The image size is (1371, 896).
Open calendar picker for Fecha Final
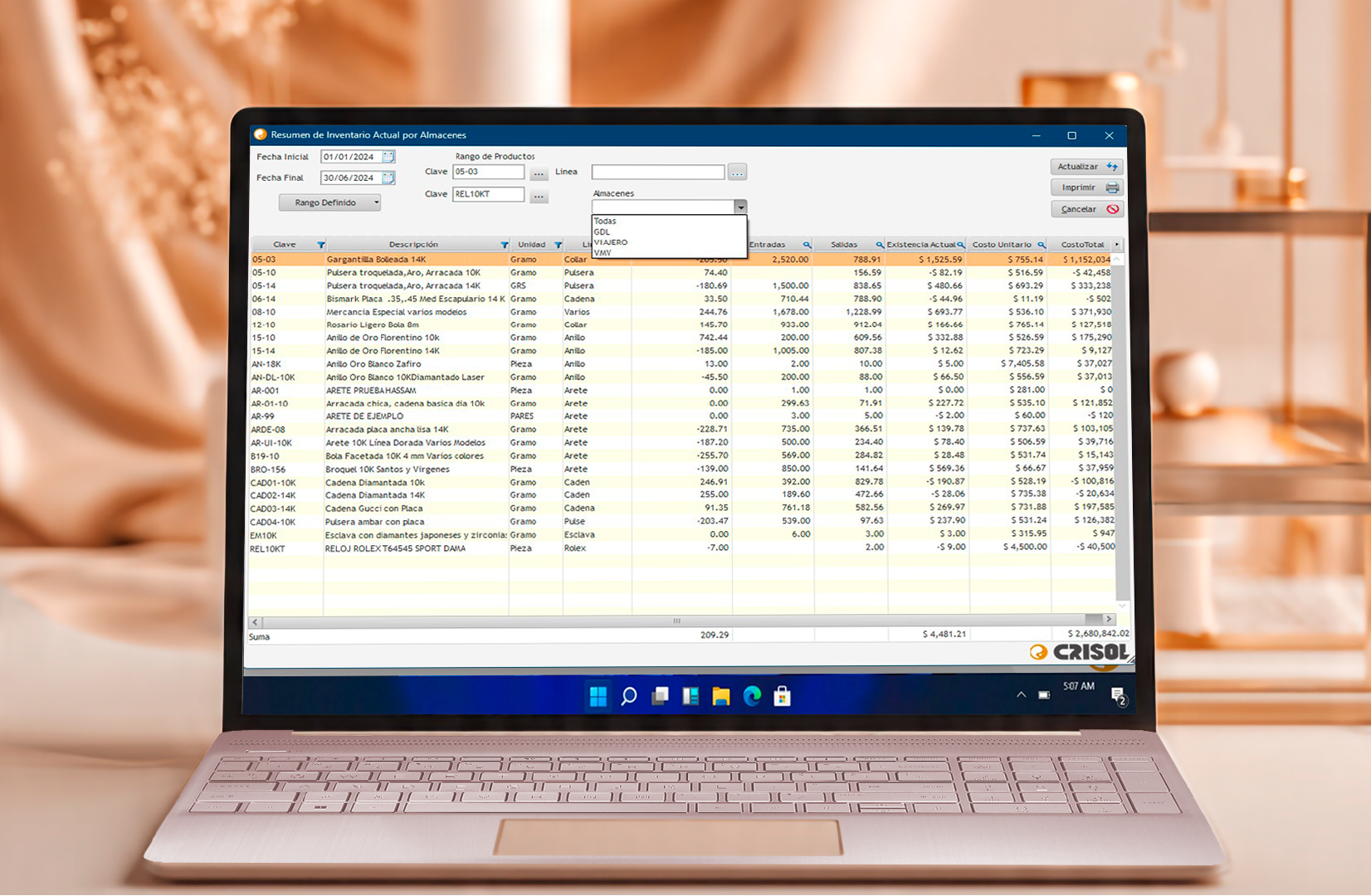click(x=388, y=177)
